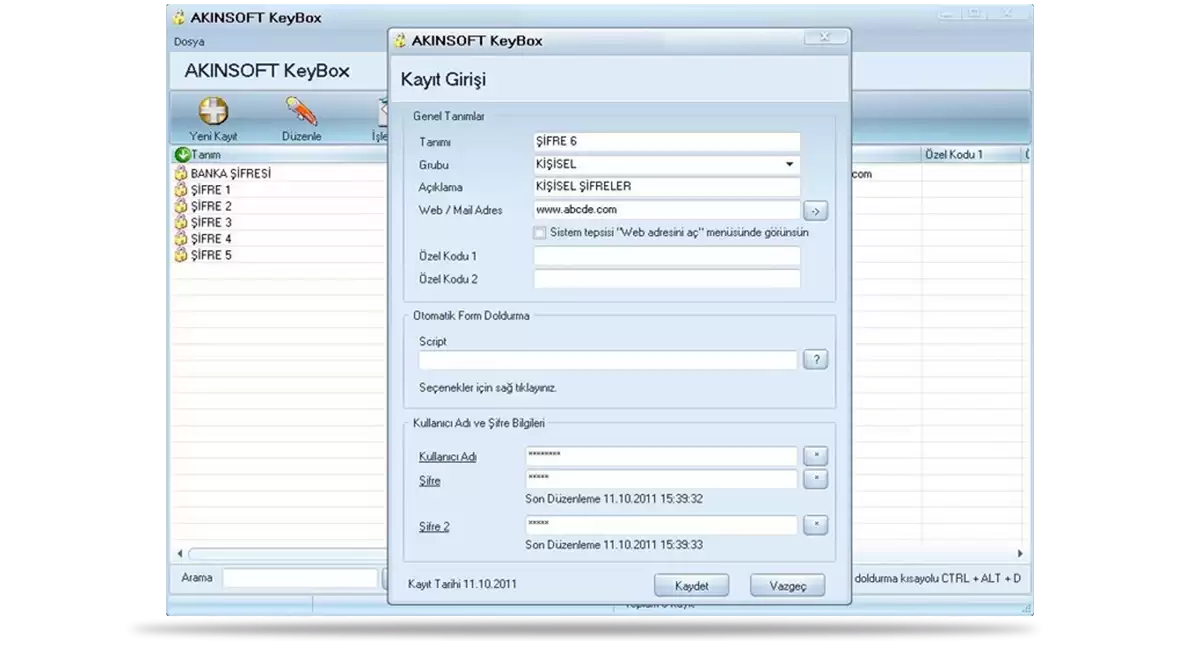The width and height of the screenshot is (1200, 653).
Task: Click the Arama search box
Action: click(x=300, y=578)
